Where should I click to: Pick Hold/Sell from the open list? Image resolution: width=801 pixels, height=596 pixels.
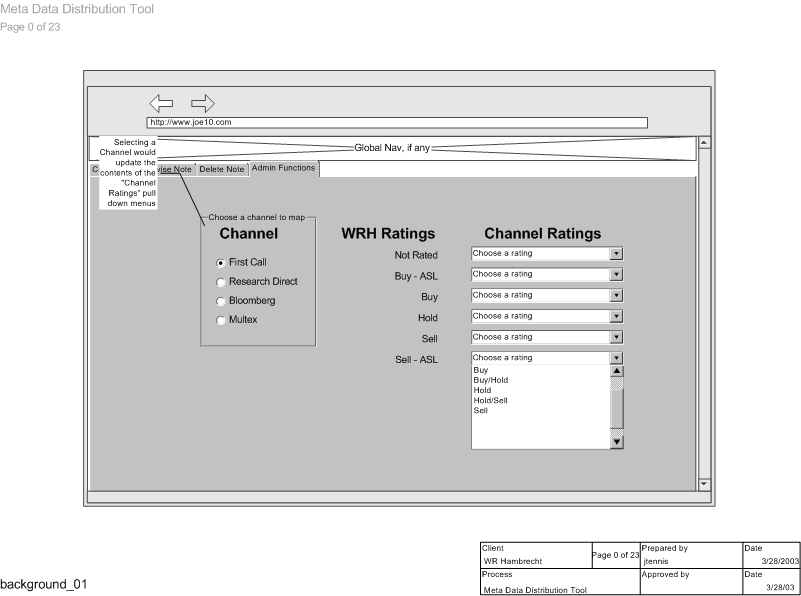point(491,400)
